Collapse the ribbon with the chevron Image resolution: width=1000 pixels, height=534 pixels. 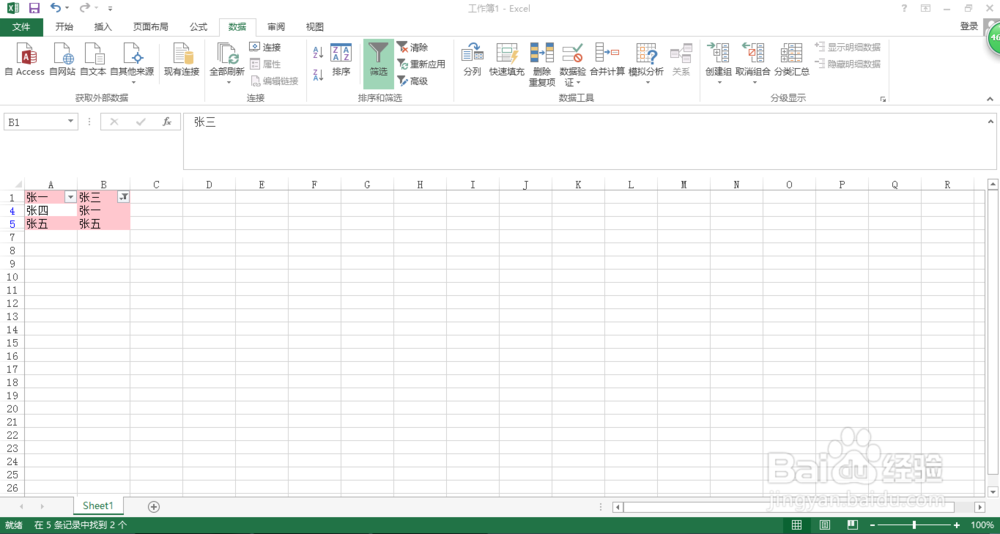(x=990, y=99)
